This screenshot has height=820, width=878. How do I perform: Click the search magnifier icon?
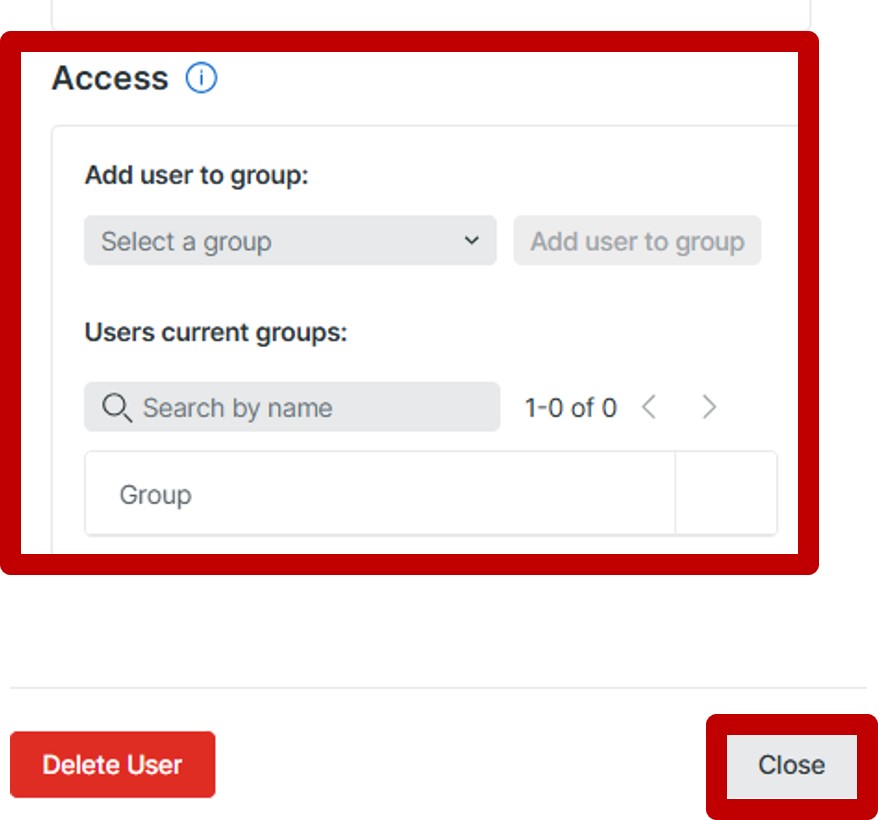pyautogui.click(x=117, y=407)
